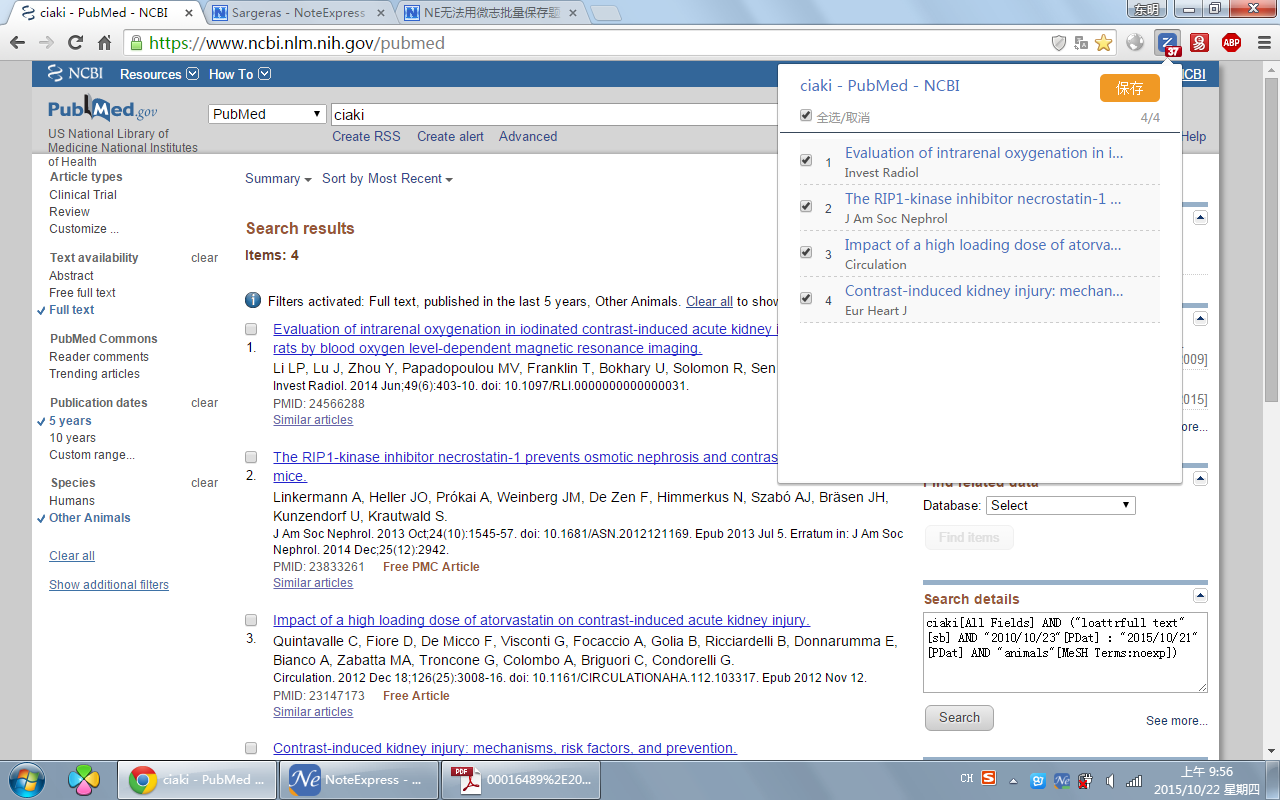Click the browser forward arrow

tap(46, 43)
